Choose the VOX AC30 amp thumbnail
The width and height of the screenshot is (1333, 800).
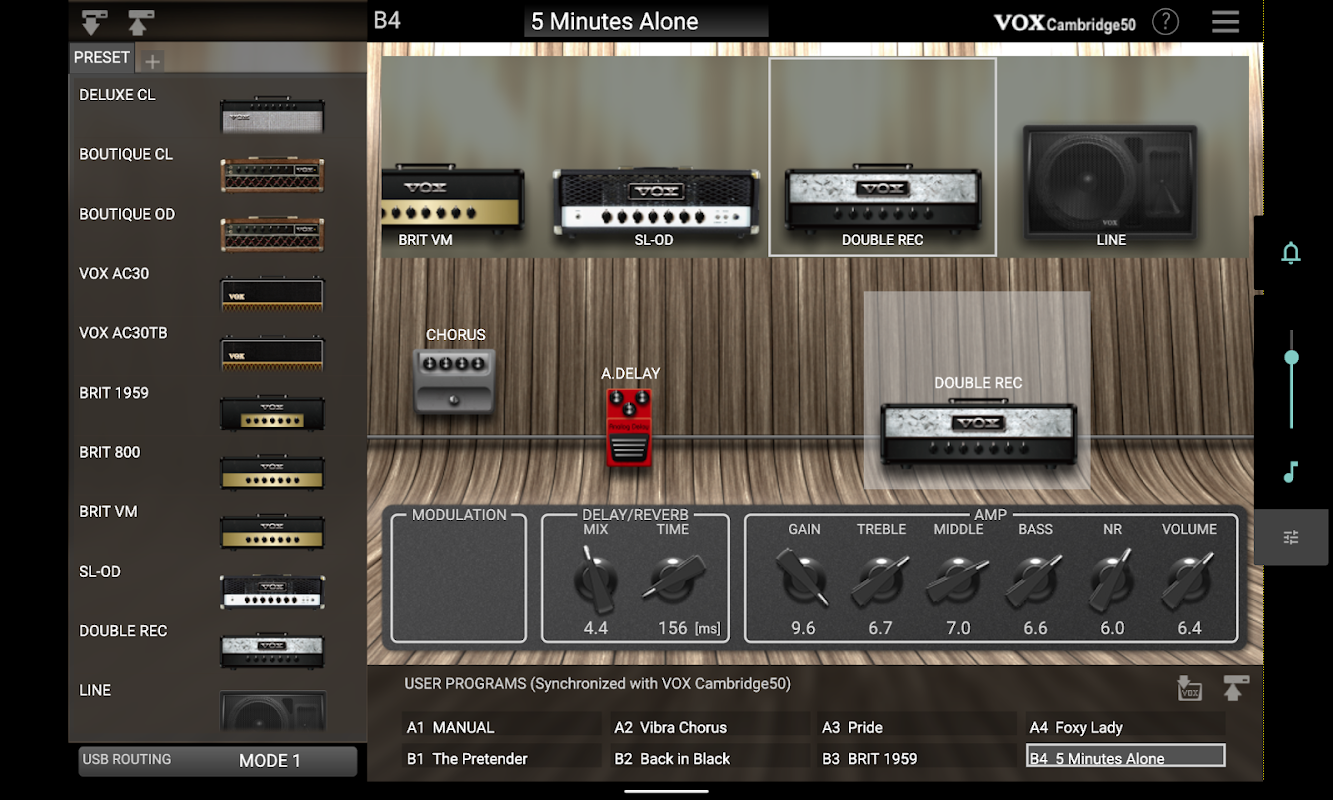[x=272, y=294]
